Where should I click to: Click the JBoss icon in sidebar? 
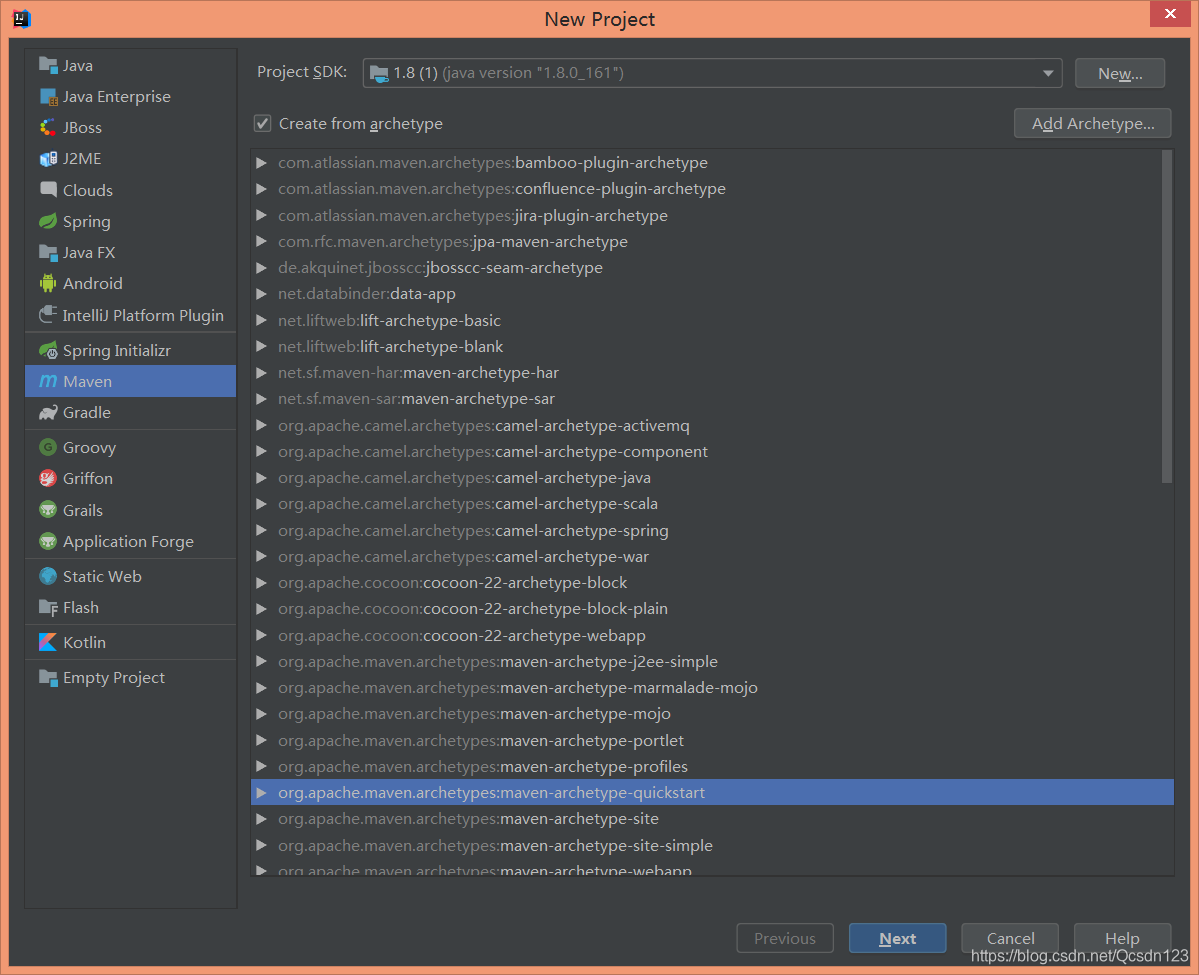click(48, 128)
